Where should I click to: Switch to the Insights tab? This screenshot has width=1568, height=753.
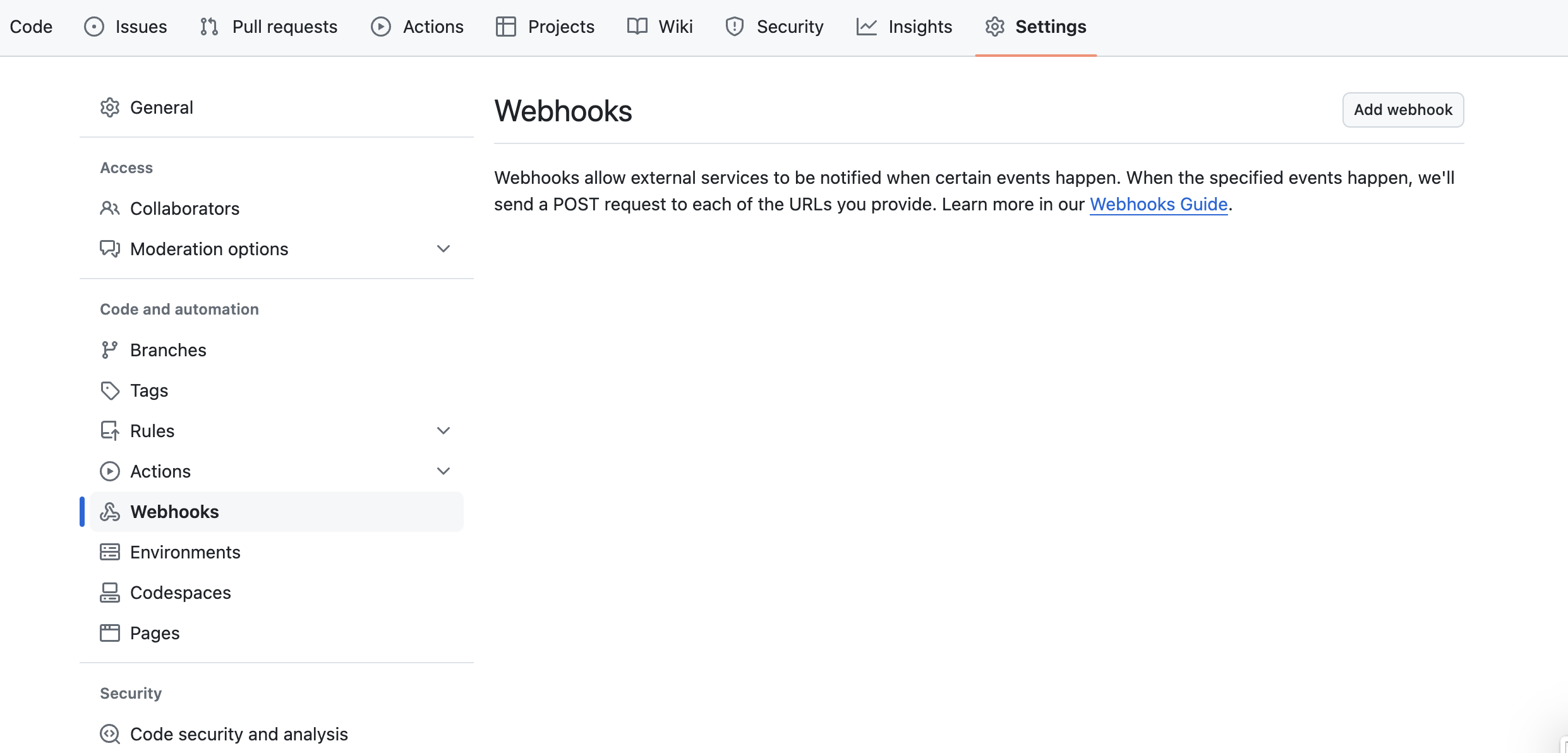(x=904, y=27)
